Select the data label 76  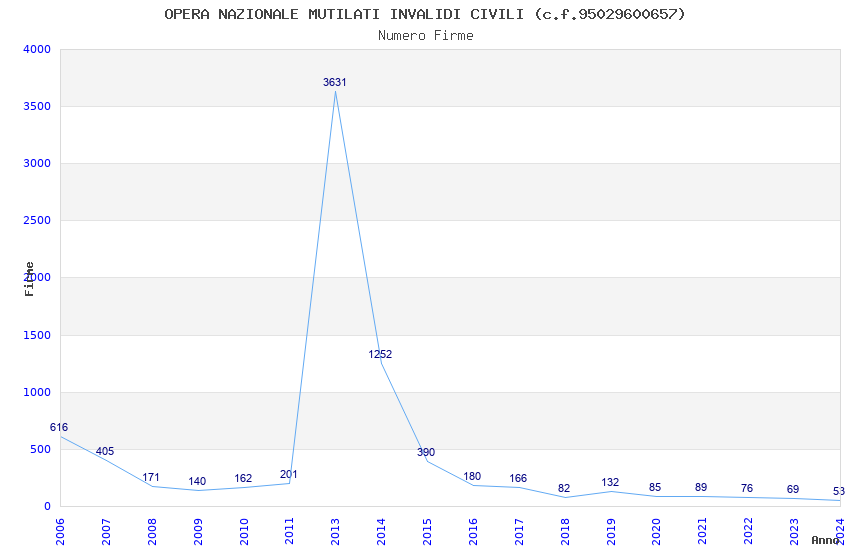pyautogui.click(x=747, y=489)
